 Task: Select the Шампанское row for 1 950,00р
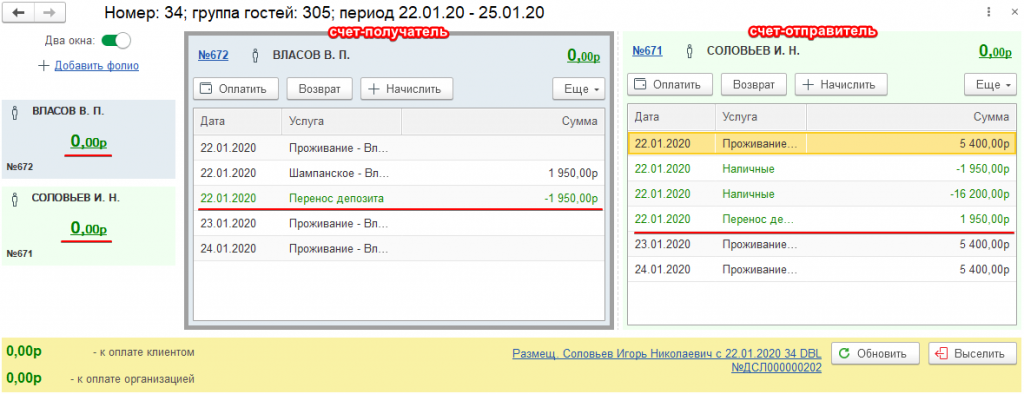click(x=399, y=173)
